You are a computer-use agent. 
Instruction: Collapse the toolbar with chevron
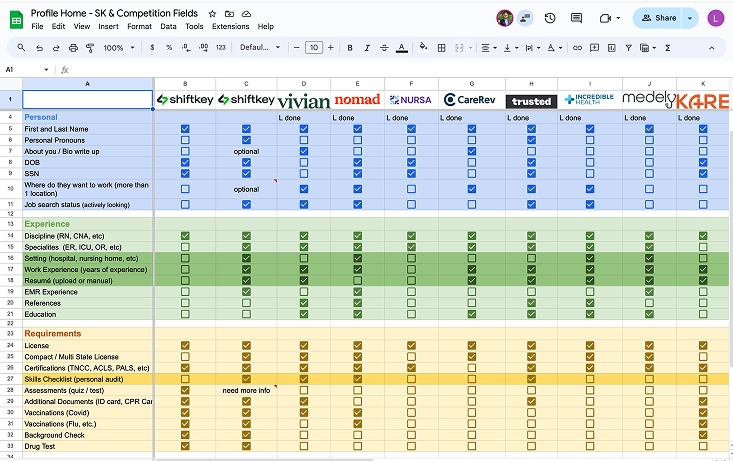point(711,48)
